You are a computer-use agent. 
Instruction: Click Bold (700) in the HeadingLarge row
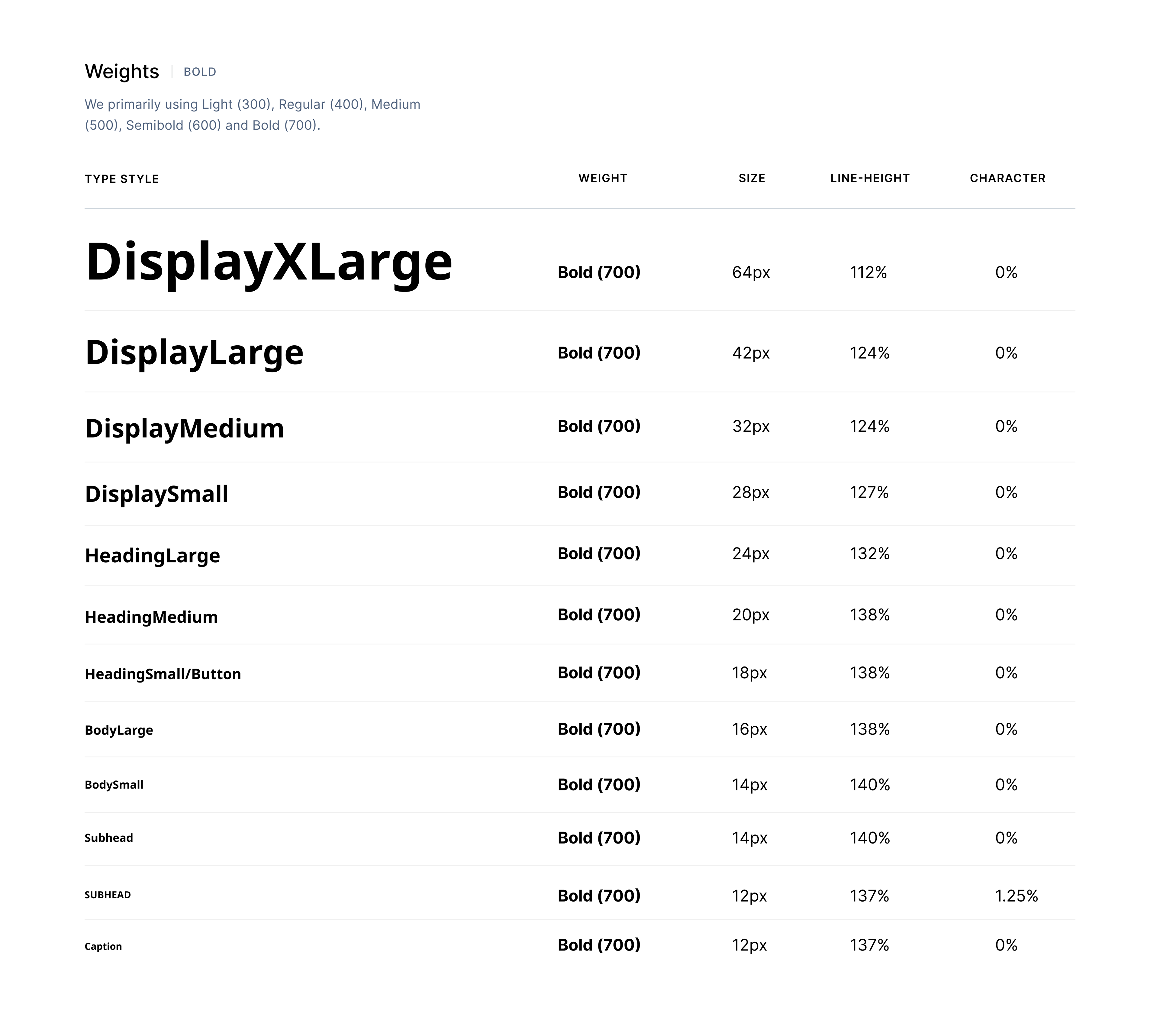(599, 554)
